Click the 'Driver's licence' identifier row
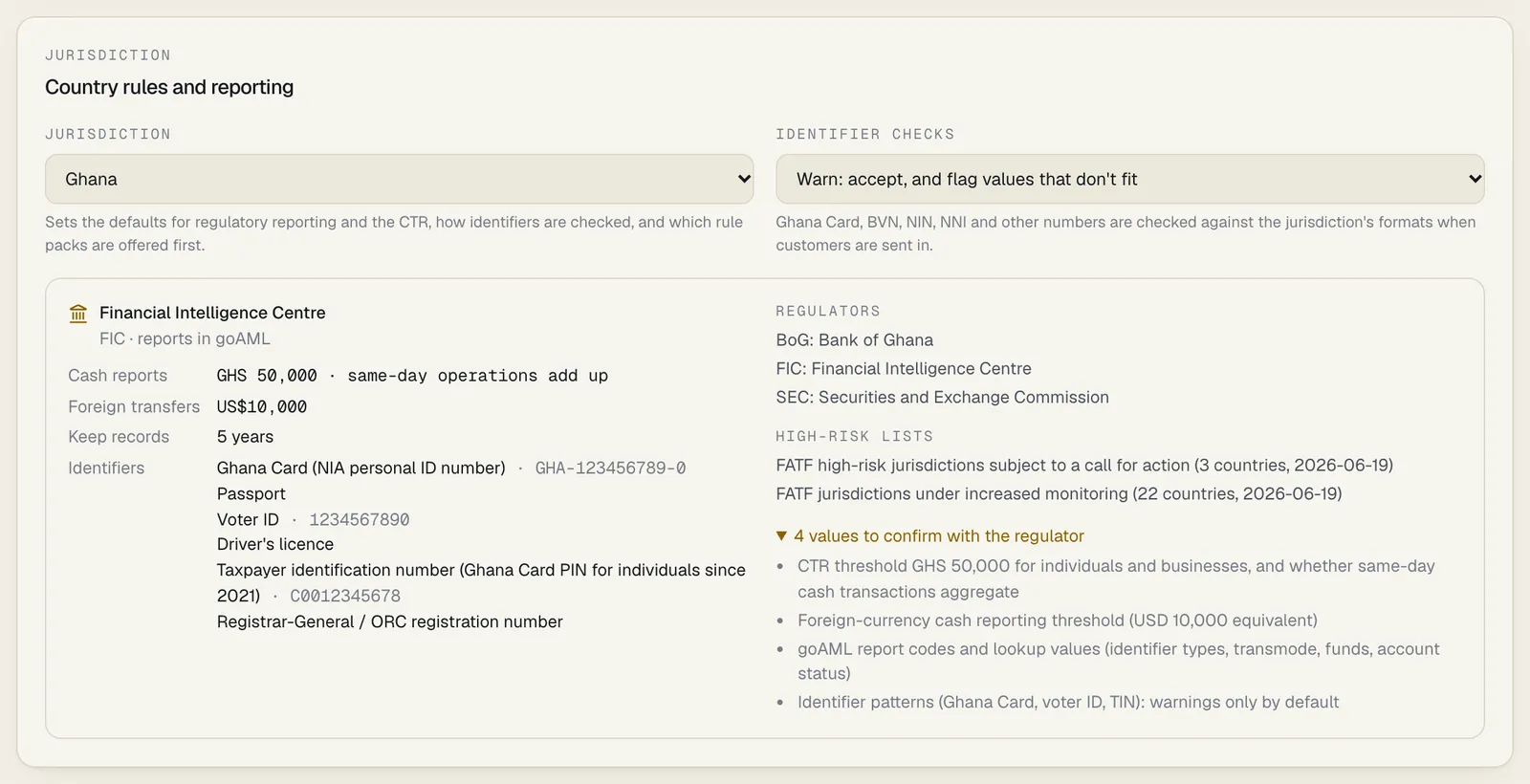The height and width of the screenshot is (784, 1530). tap(275, 544)
